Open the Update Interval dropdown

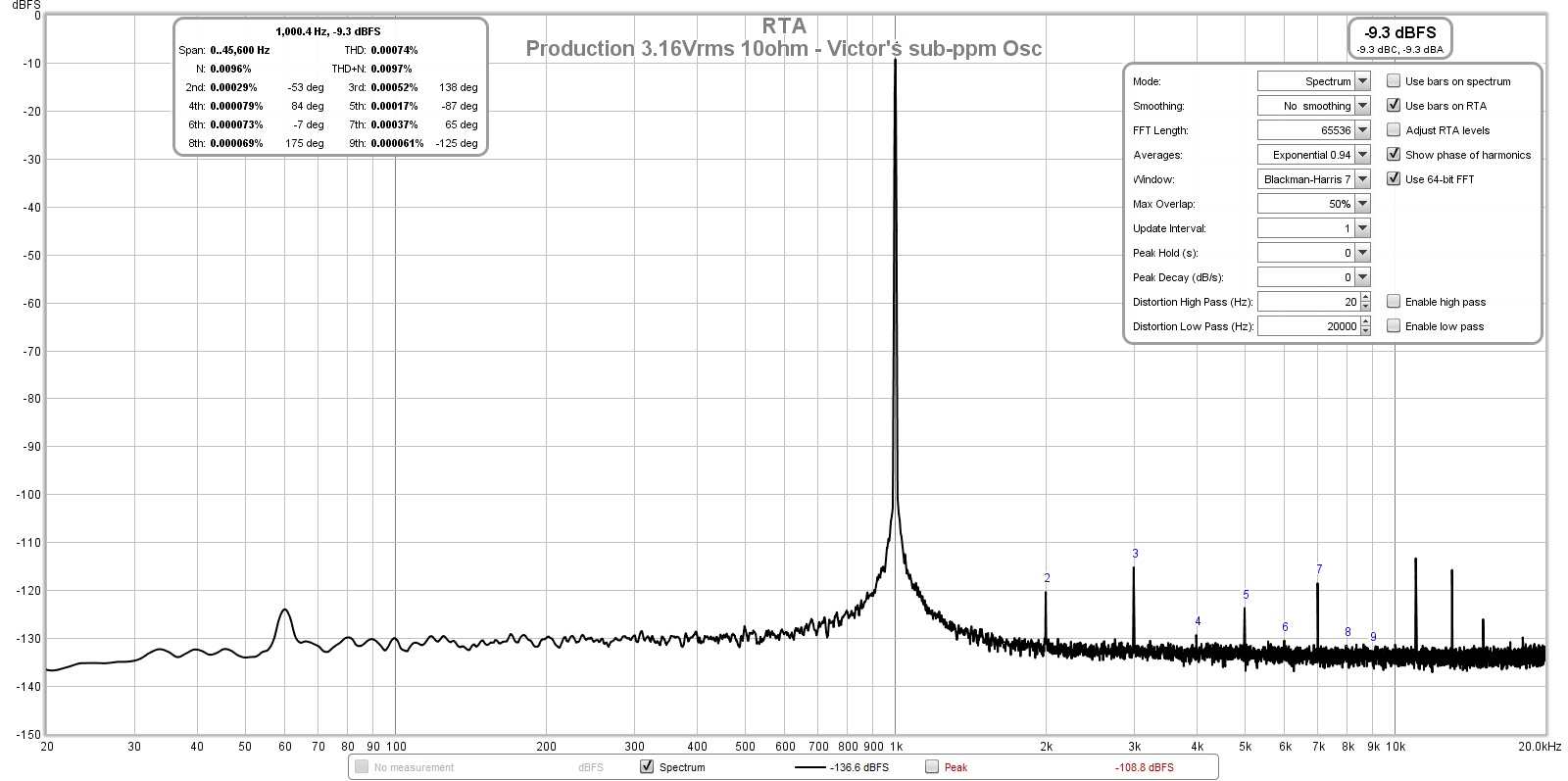tap(1313, 228)
